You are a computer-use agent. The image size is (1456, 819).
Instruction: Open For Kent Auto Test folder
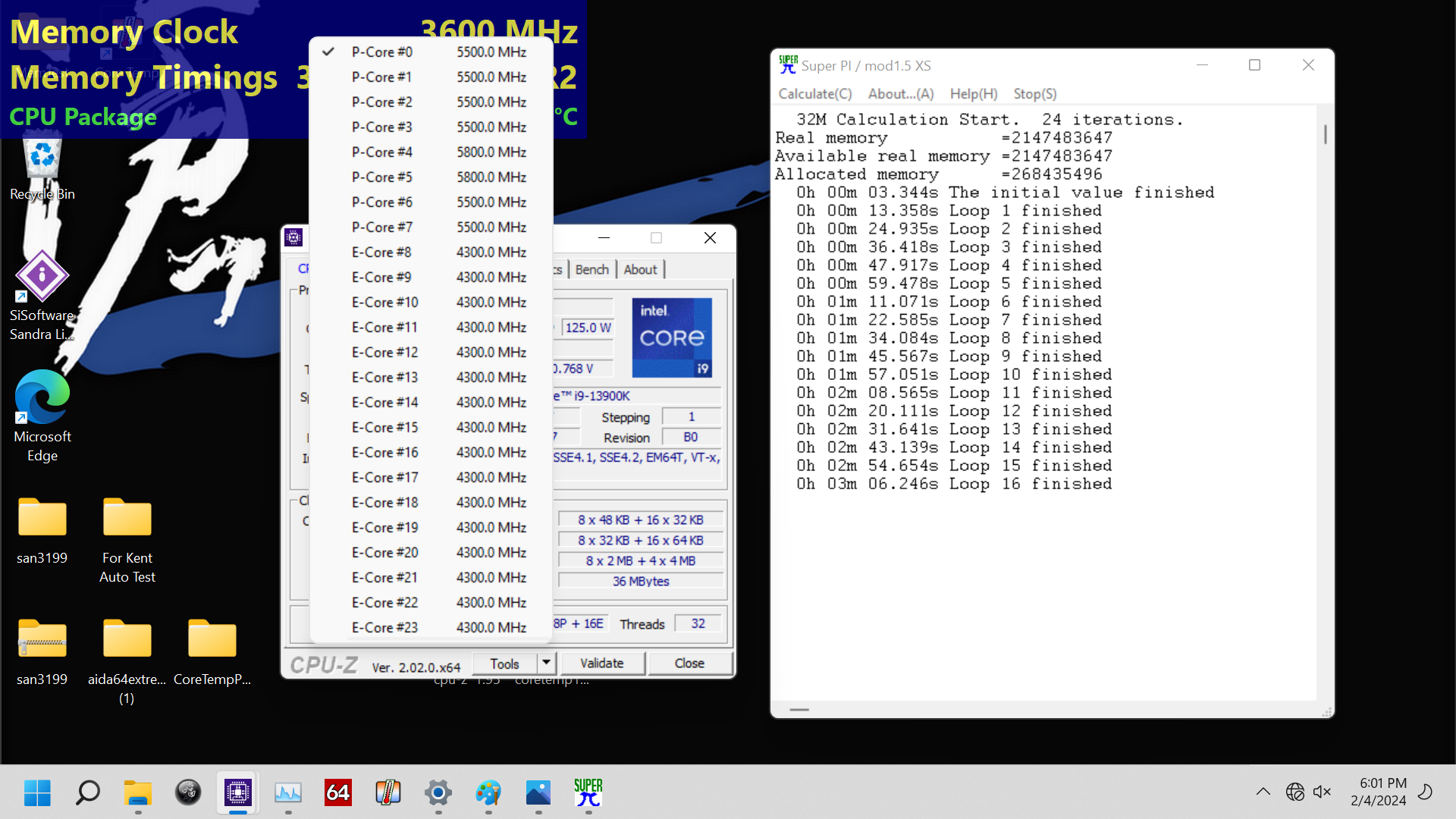[127, 540]
